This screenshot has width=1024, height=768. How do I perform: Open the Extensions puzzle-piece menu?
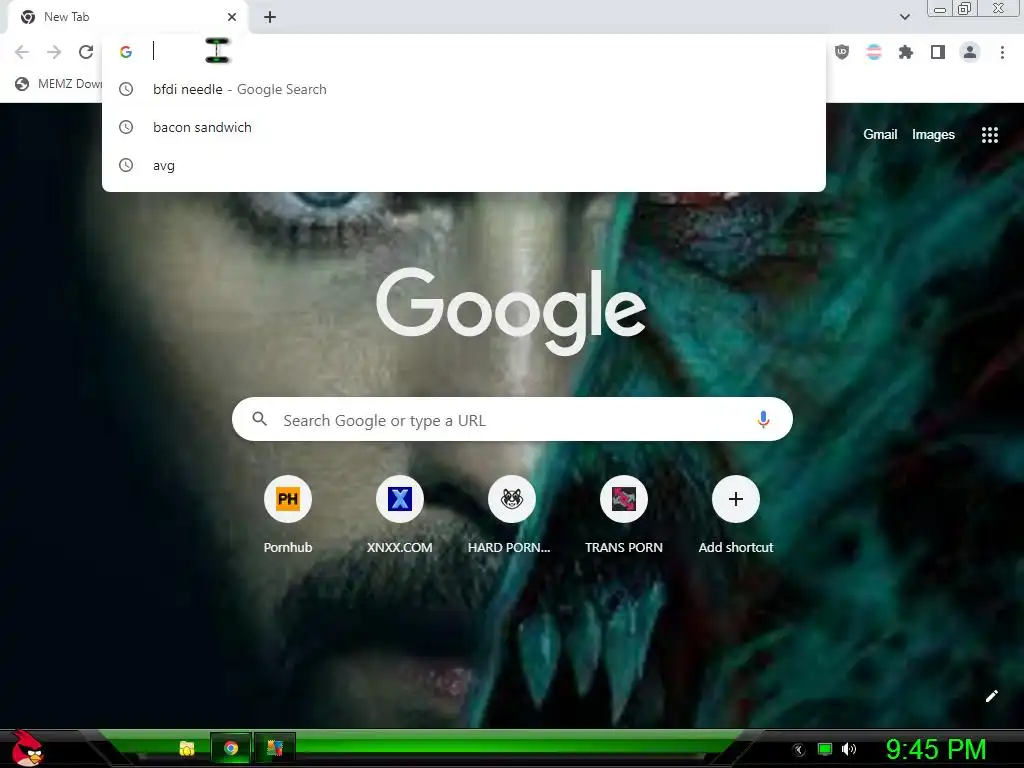click(906, 52)
